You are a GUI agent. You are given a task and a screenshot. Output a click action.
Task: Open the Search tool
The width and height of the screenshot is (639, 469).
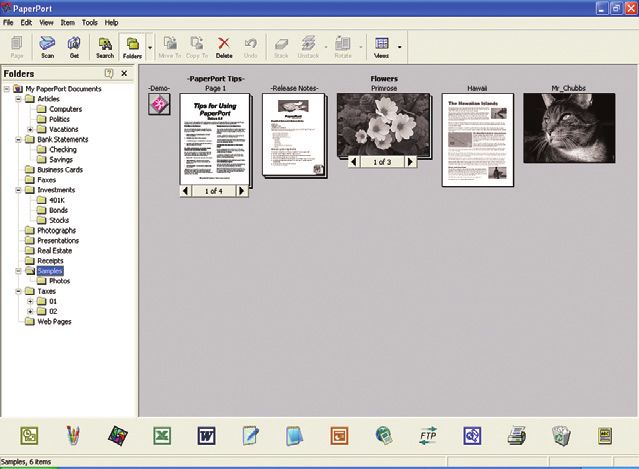(105, 47)
